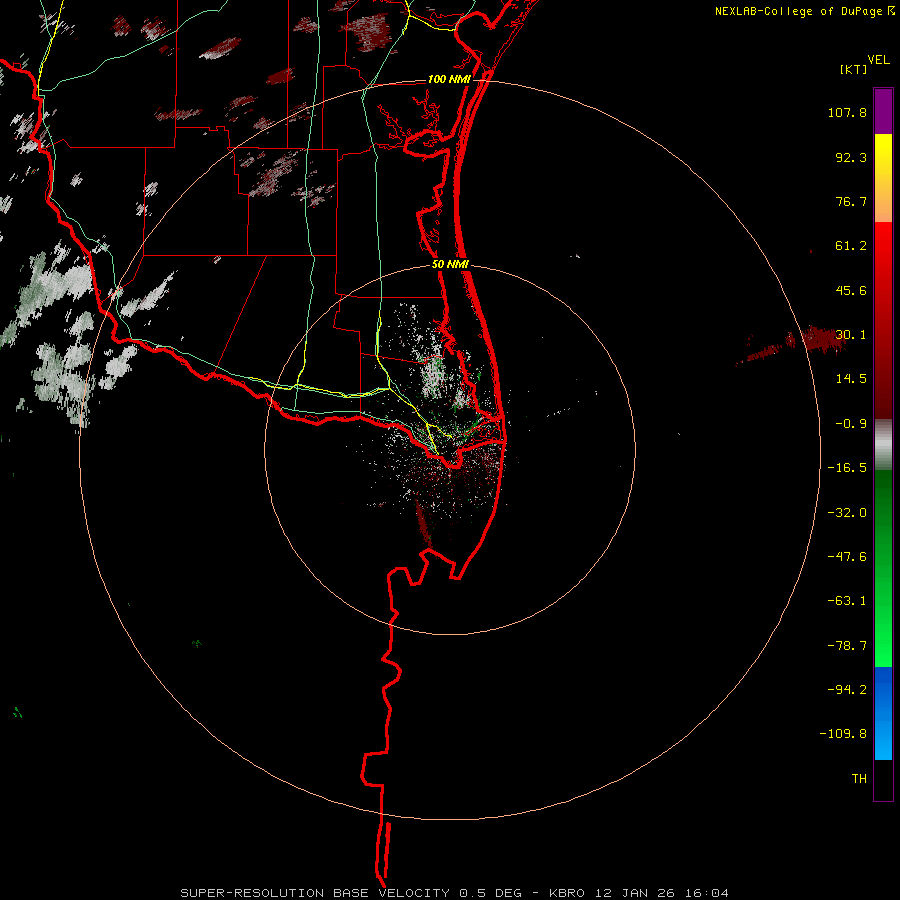
Task: Click the purple segment of the color bar
Action: point(883,111)
